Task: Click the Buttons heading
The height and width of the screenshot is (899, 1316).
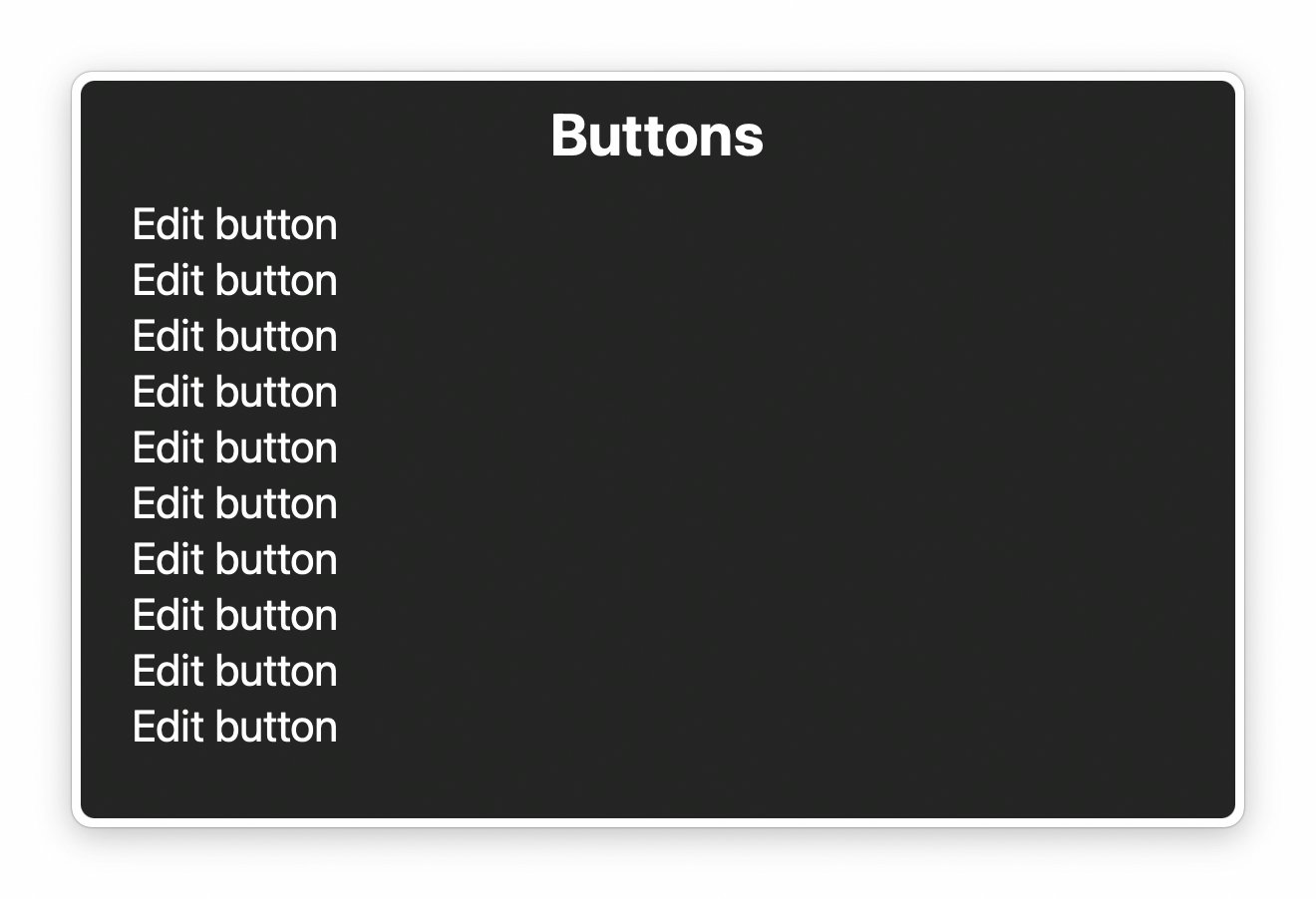Action: (x=657, y=135)
